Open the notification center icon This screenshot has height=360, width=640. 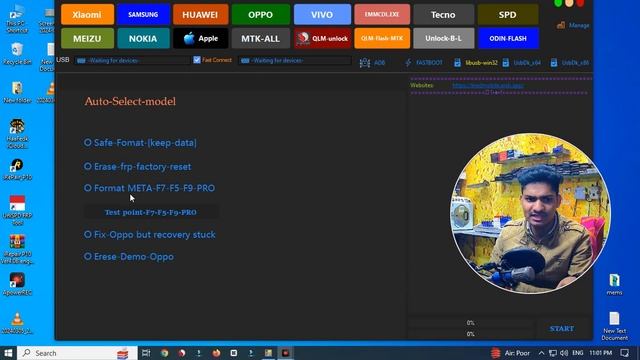coord(624,353)
